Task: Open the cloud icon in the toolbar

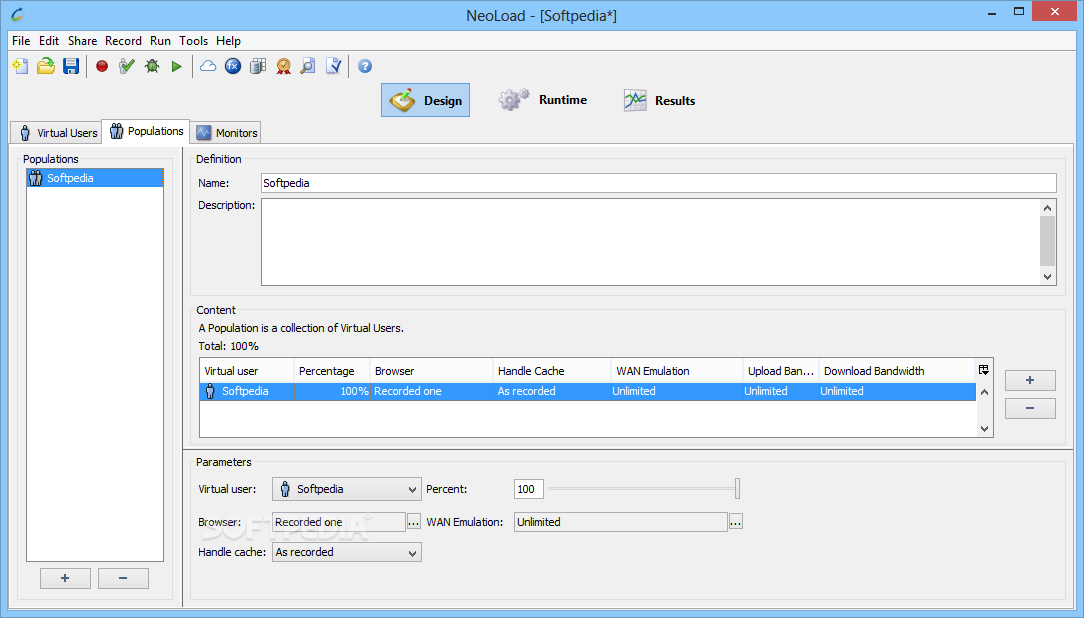Action: pyautogui.click(x=207, y=66)
